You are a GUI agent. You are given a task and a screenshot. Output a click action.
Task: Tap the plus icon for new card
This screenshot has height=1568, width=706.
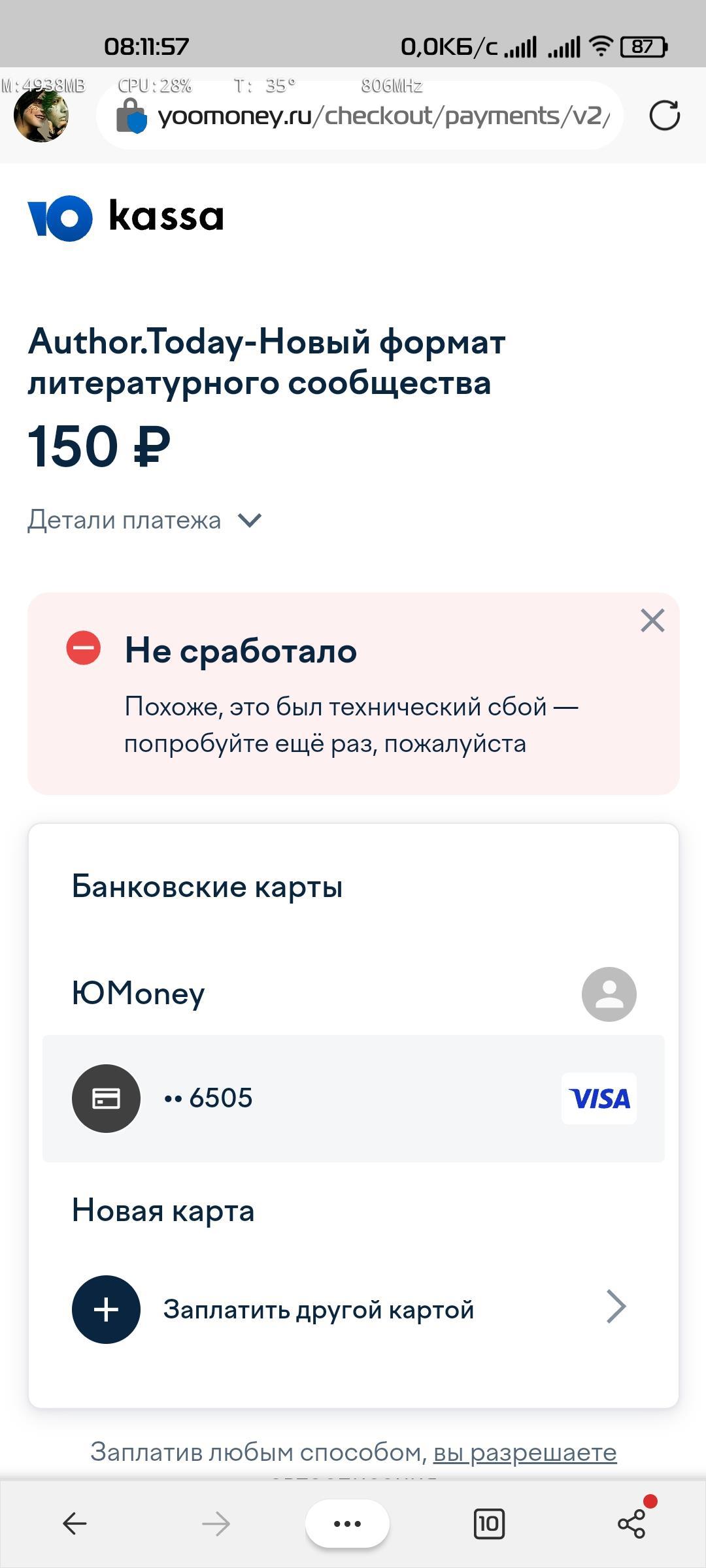pos(106,1309)
